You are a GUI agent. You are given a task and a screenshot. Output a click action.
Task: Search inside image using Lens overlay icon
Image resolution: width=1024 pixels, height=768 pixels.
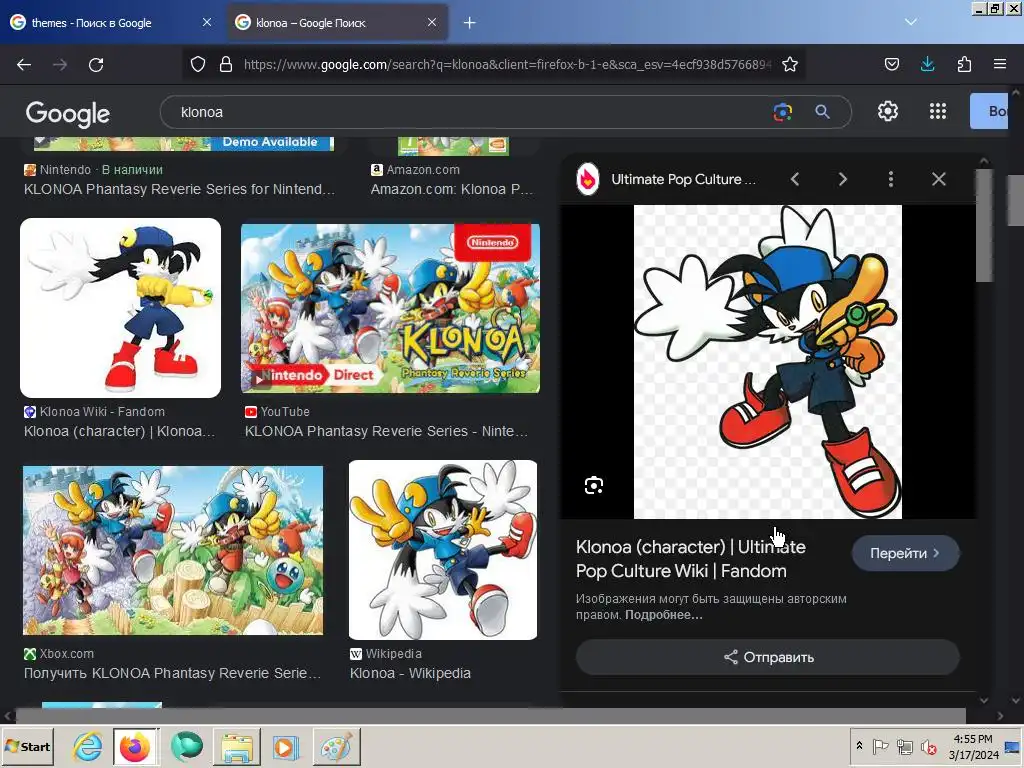tap(594, 485)
